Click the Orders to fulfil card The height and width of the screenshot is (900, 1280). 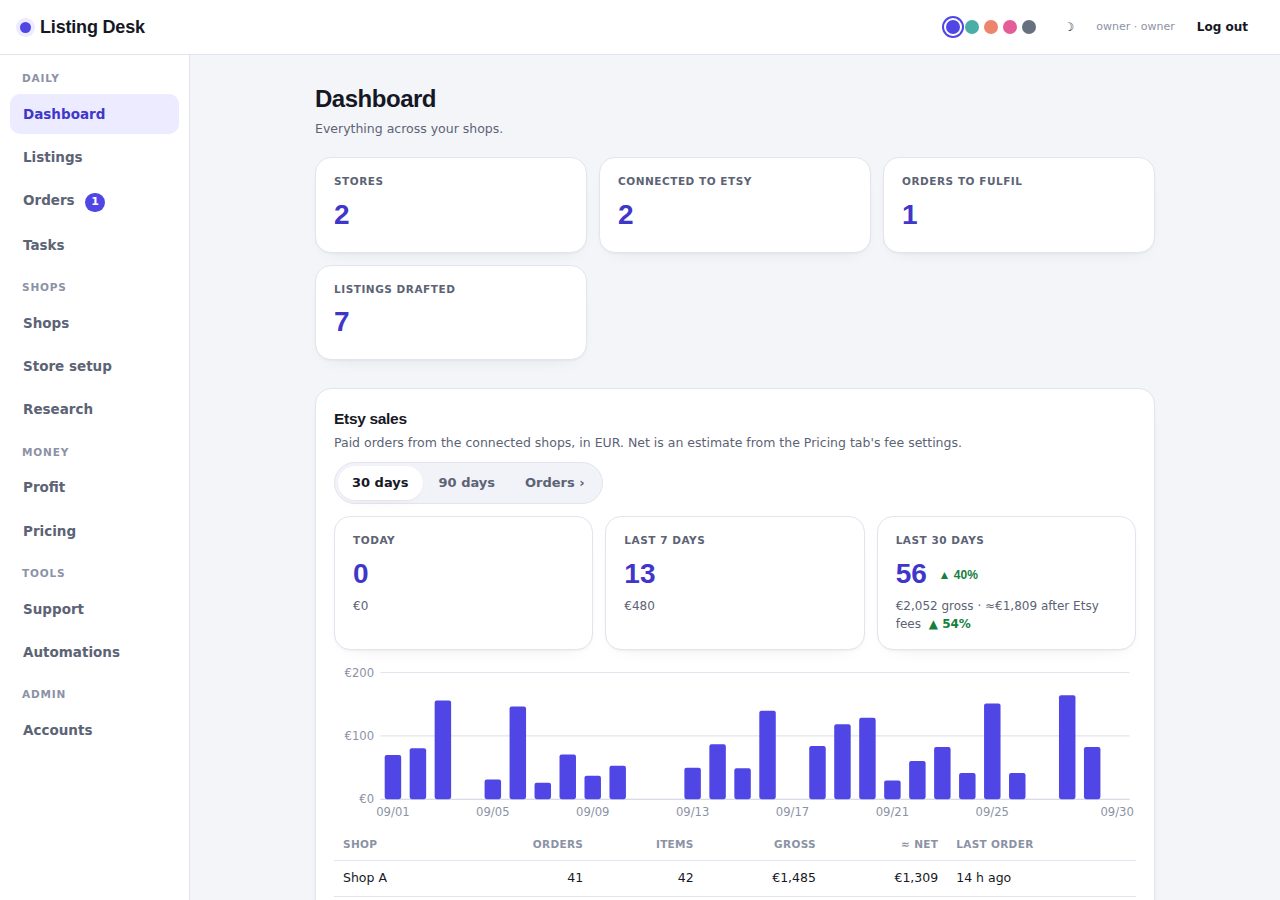(1019, 205)
